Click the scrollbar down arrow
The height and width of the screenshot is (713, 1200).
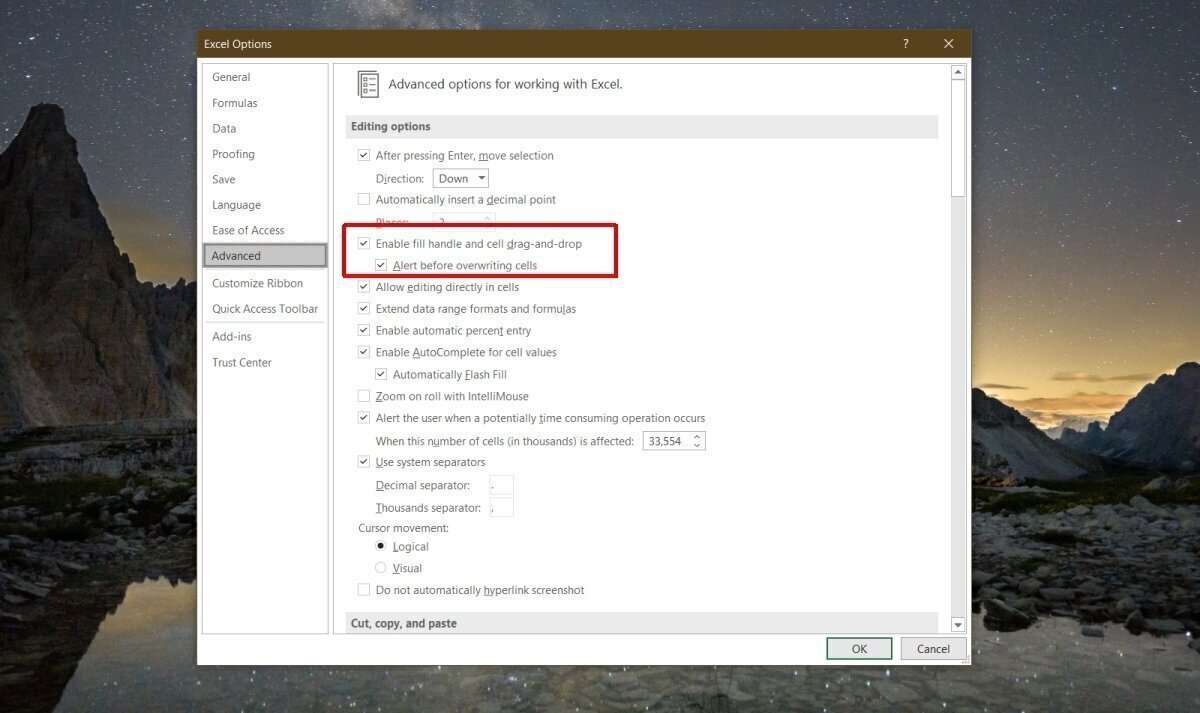(x=958, y=624)
